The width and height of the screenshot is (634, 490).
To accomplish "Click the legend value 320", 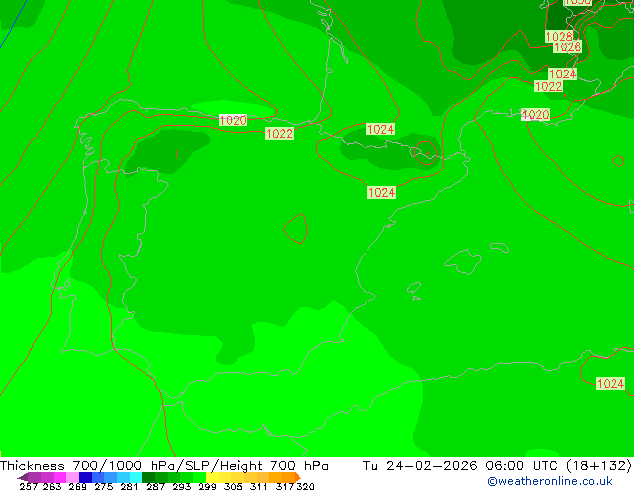I will point(305,486).
